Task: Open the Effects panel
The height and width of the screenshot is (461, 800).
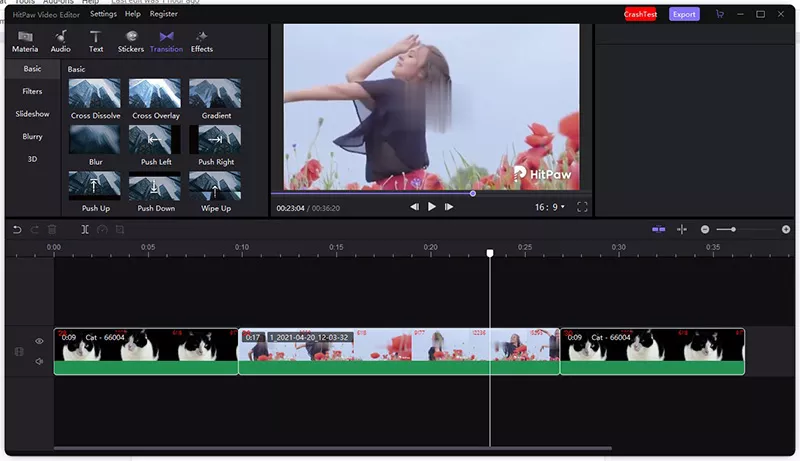Action: (202, 41)
